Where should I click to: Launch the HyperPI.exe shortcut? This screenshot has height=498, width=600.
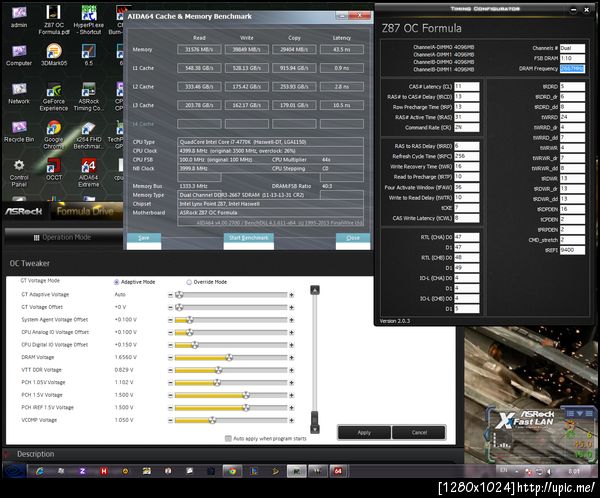tap(88, 20)
